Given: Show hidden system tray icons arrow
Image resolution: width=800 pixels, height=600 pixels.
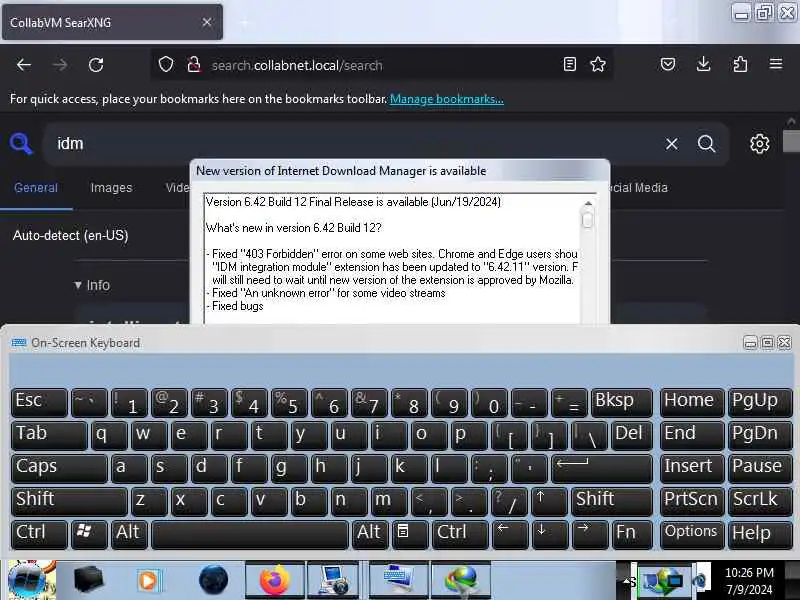Looking at the screenshot, I should 627,581.
